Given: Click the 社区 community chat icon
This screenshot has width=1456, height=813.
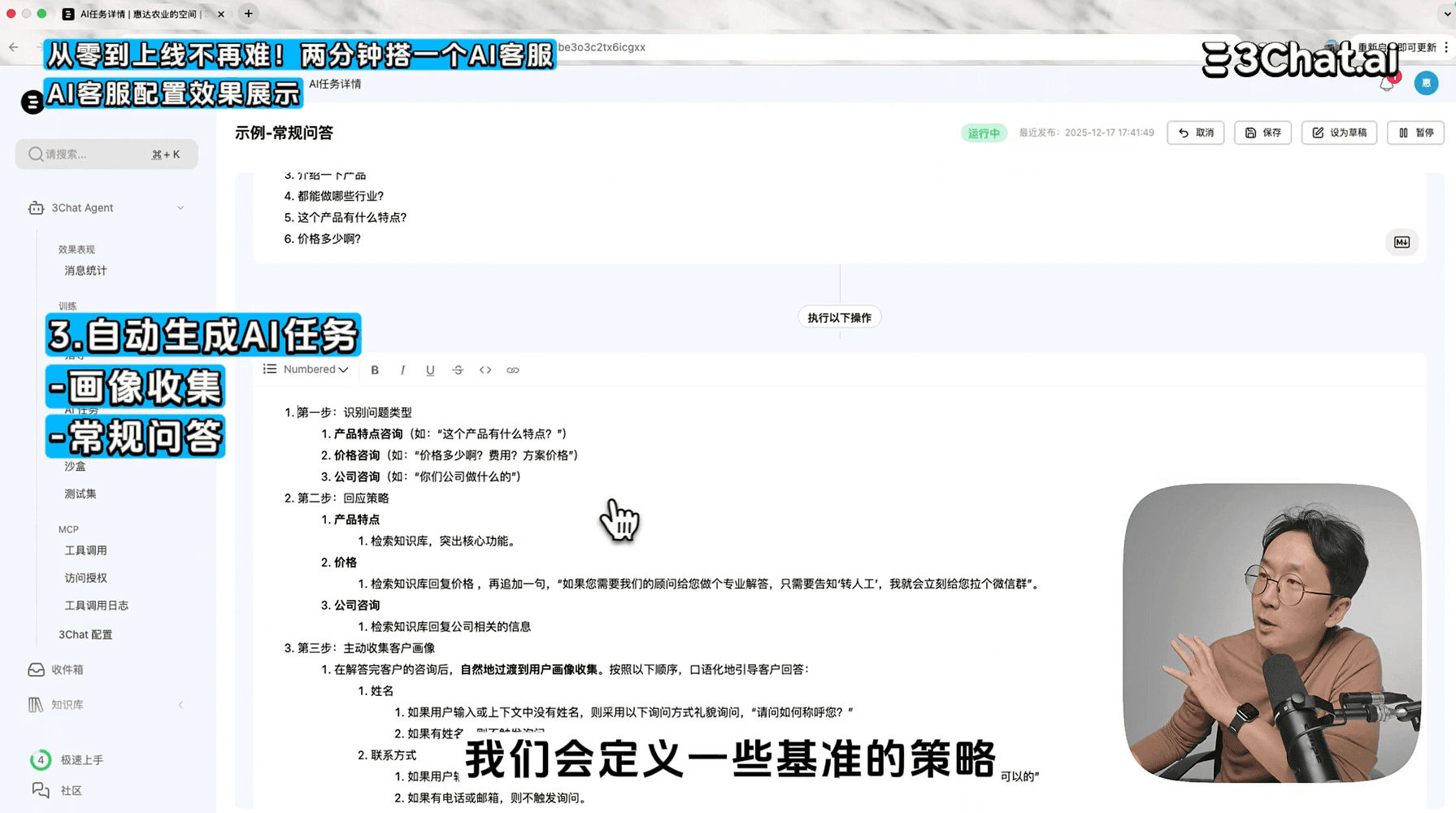Looking at the screenshot, I should [x=41, y=790].
